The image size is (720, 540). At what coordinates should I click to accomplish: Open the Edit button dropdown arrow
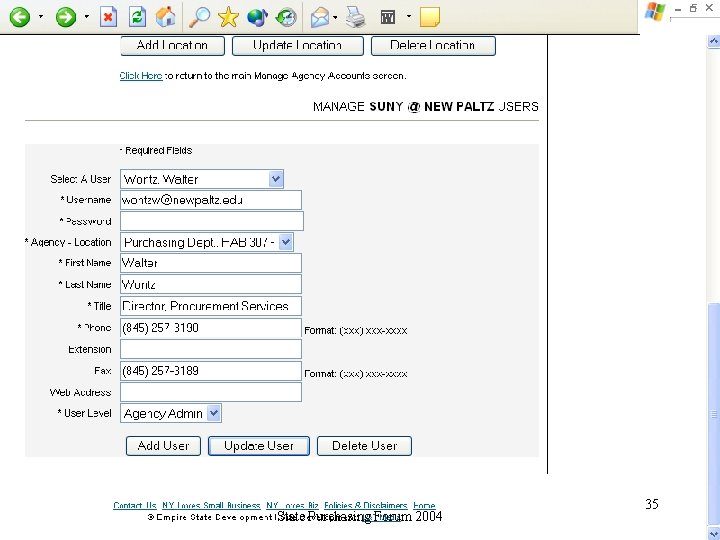coord(409,17)
